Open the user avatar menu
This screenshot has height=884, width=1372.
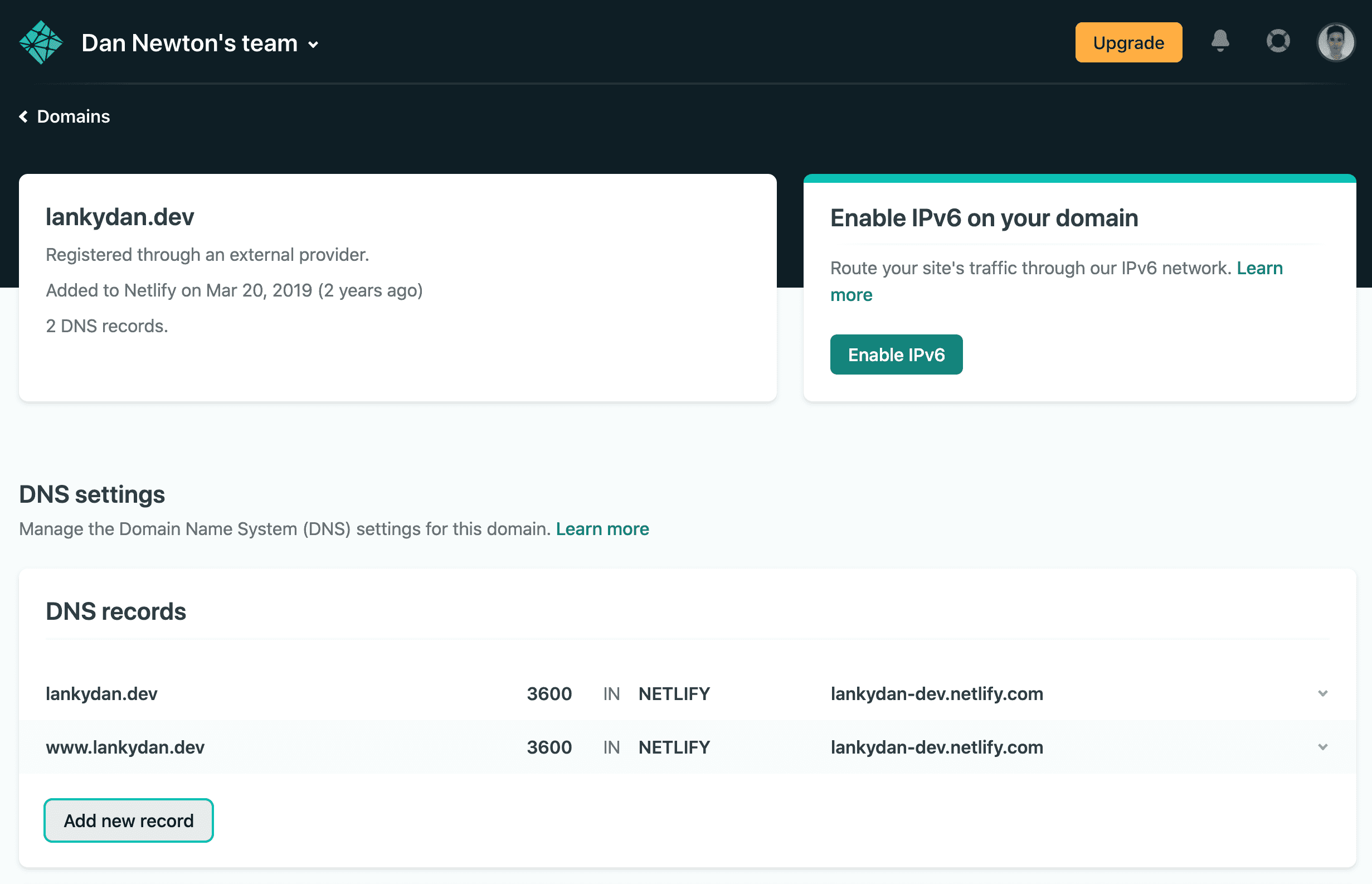pos(1335,42)
